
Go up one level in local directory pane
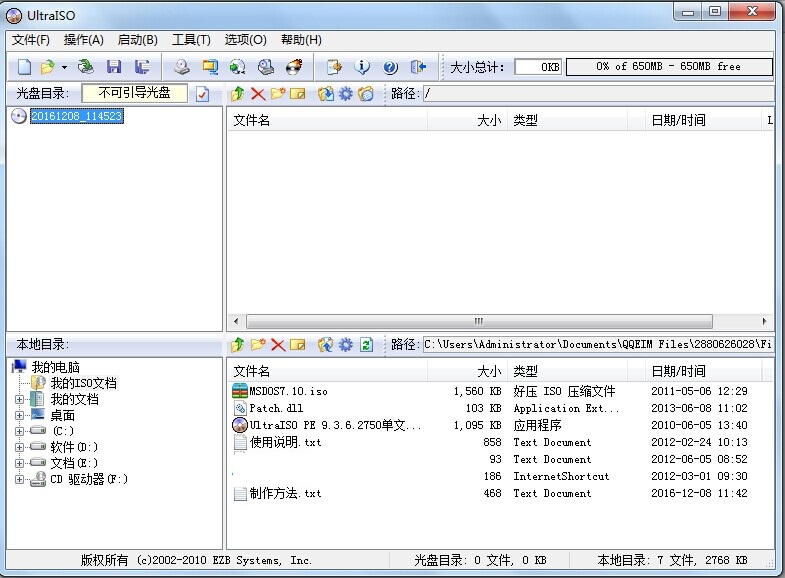(x=238, y=345)
